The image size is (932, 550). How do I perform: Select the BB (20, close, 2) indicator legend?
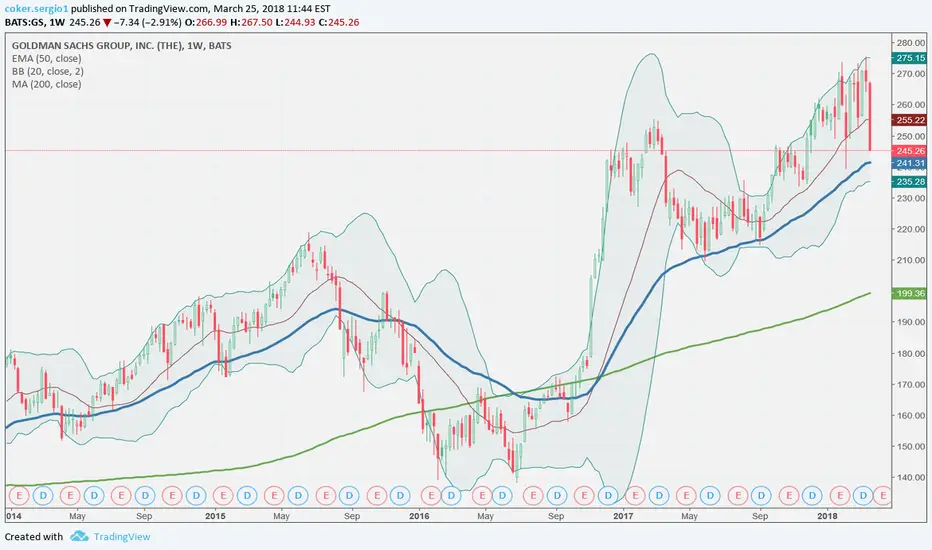[48, 71]
